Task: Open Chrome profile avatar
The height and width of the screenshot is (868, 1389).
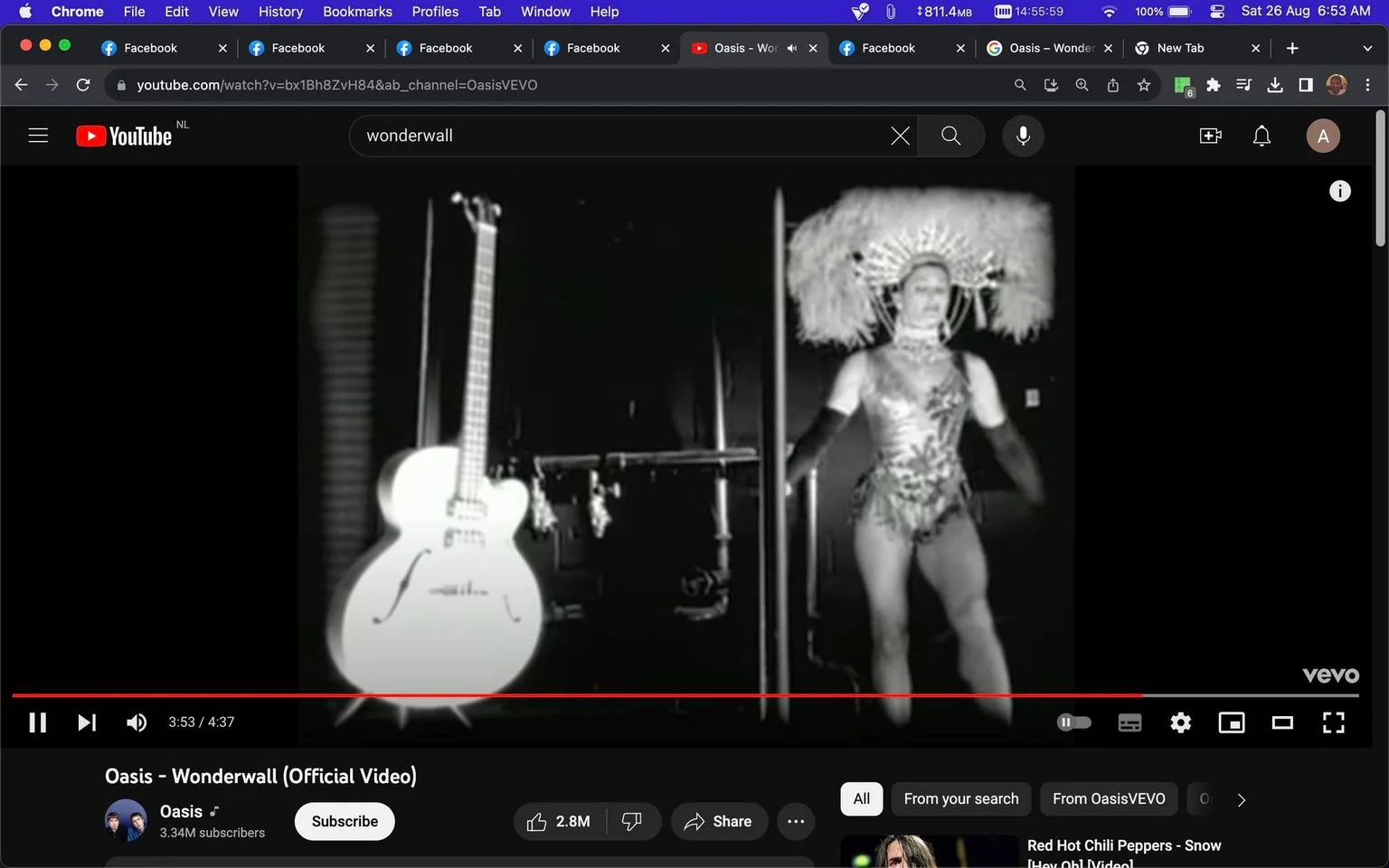Action: point(1337,85)
